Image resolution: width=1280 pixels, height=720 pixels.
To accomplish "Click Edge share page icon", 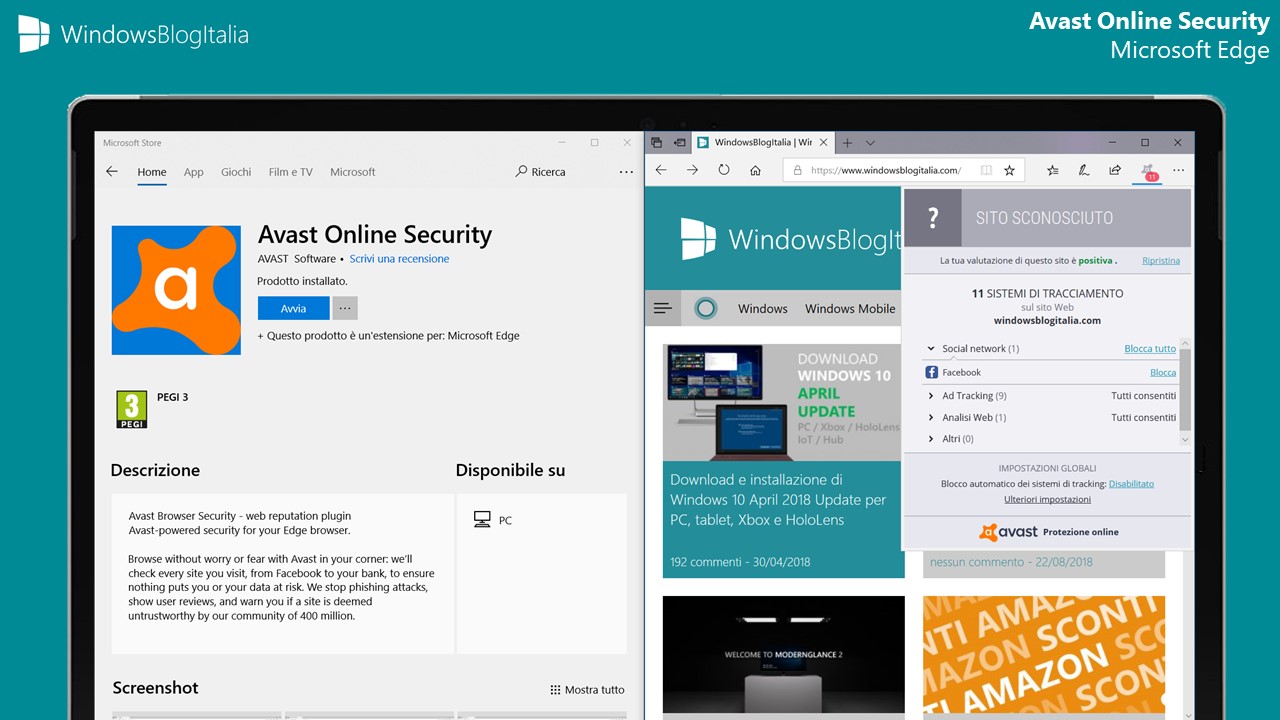I will 1115,171.
